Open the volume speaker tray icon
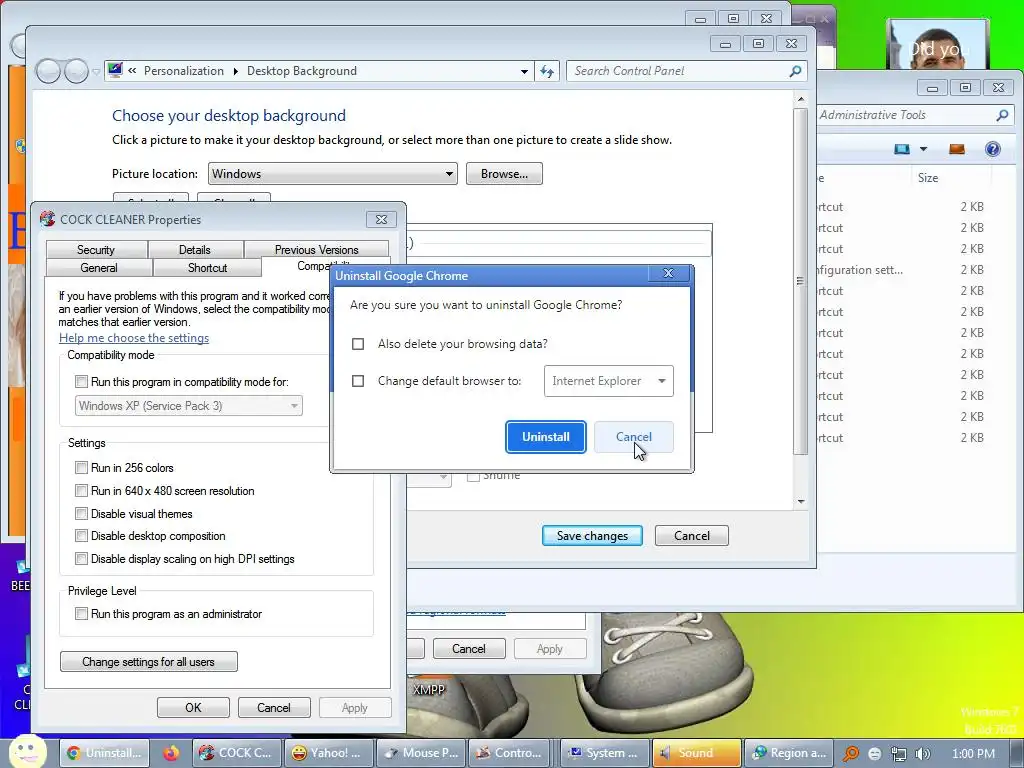The image size is (1024, 768). tap(923, 754)
